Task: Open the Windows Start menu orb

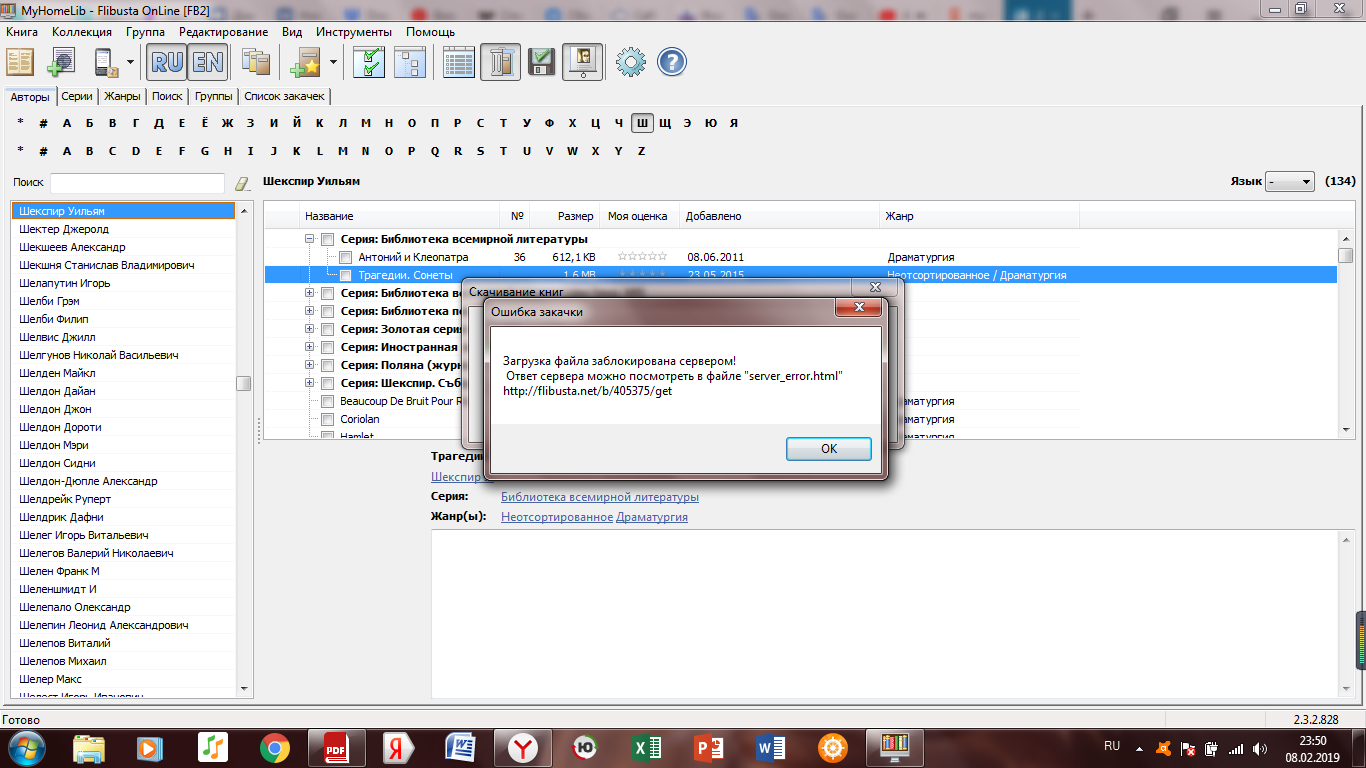Action: click(27, 747)
